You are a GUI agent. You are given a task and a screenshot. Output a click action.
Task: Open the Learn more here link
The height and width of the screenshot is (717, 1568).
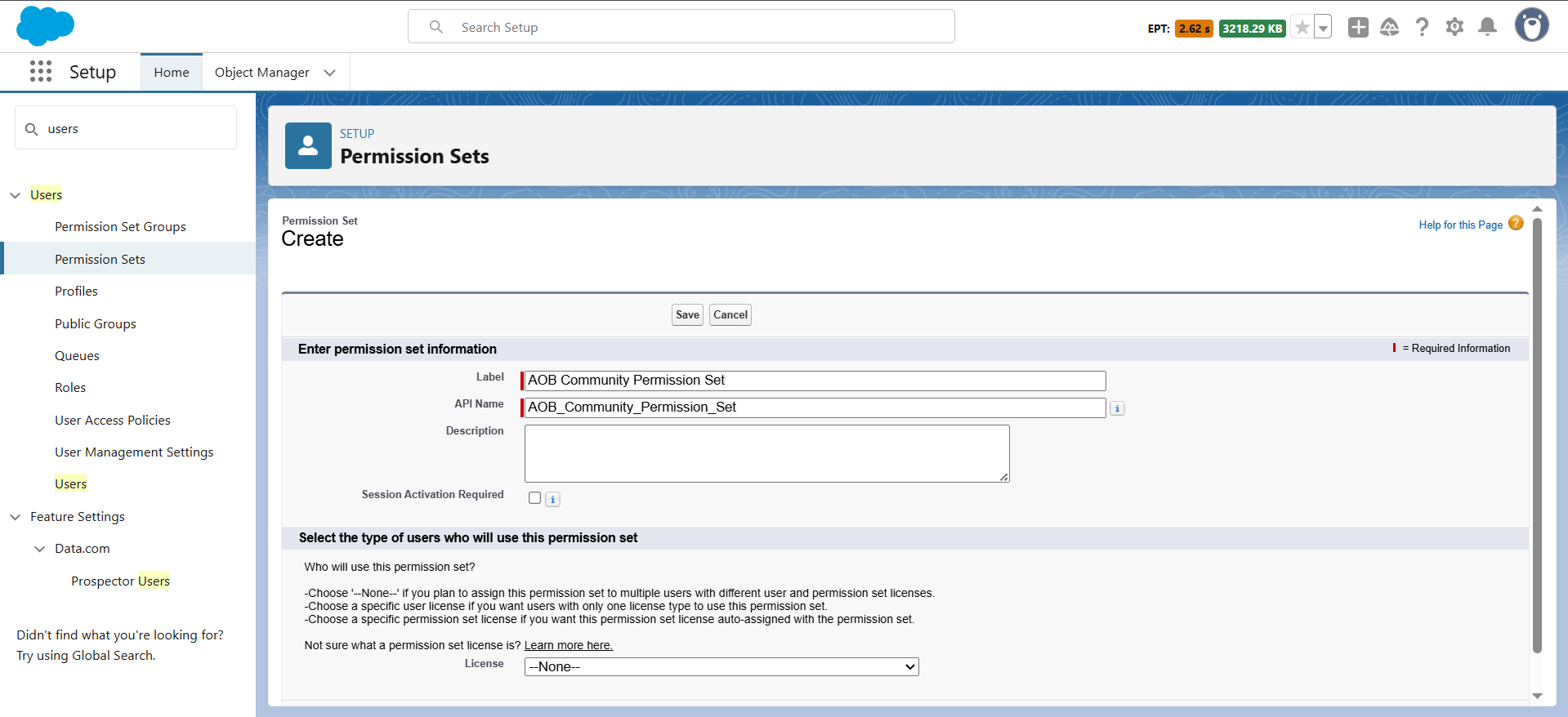[x=569, y=645]
